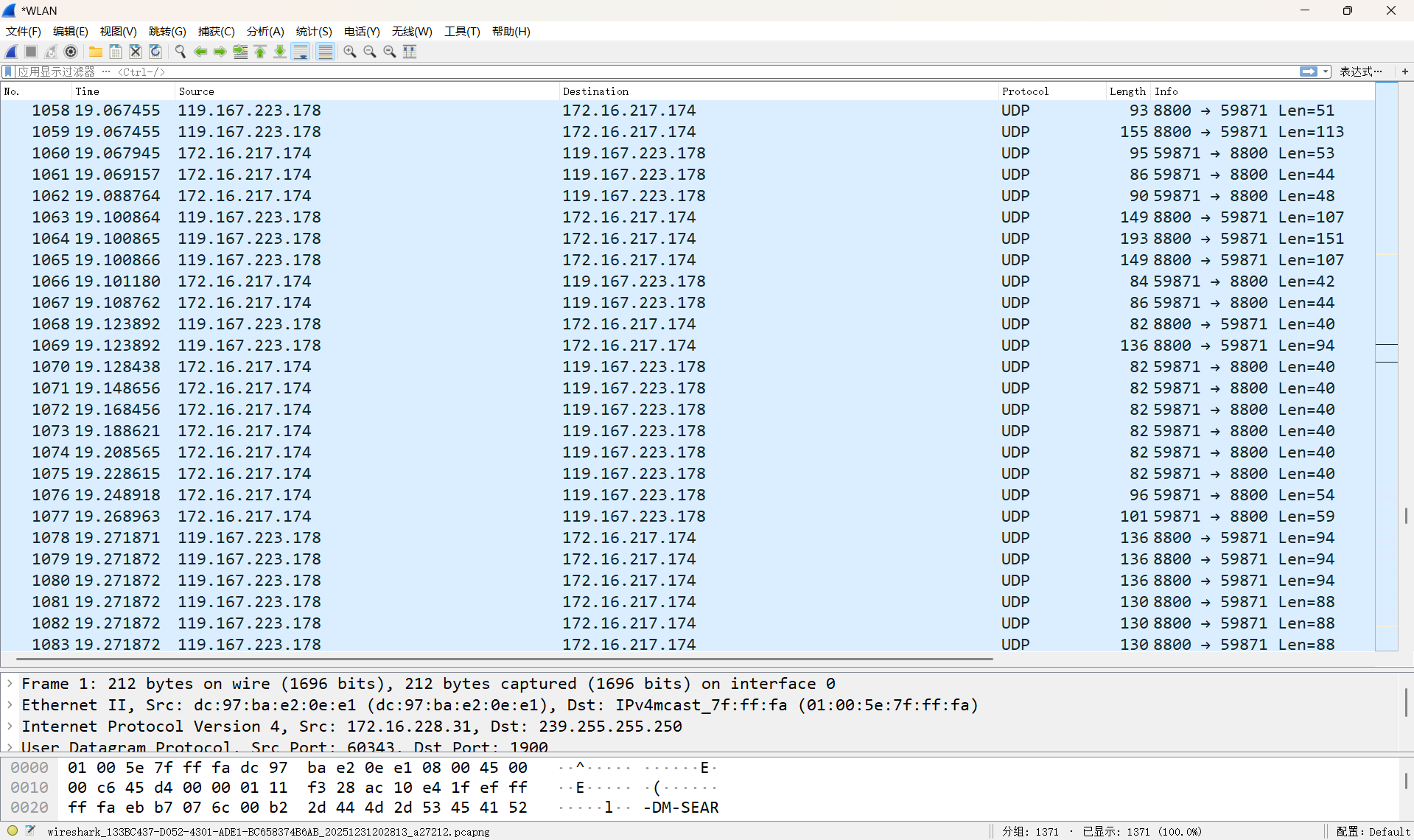The width and height of the screenshot is (1414, 840).
Task: Zoom out main window text
Action: (370, 52)
